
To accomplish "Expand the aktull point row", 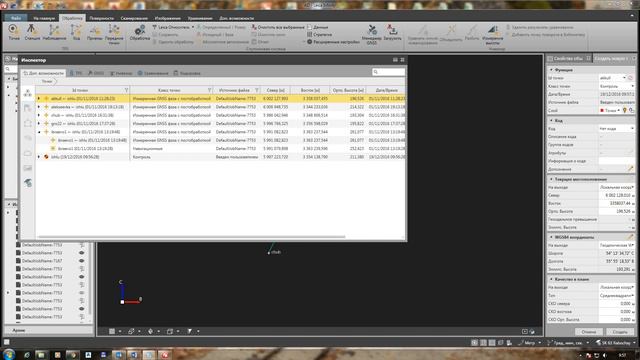I will point(39,98).
